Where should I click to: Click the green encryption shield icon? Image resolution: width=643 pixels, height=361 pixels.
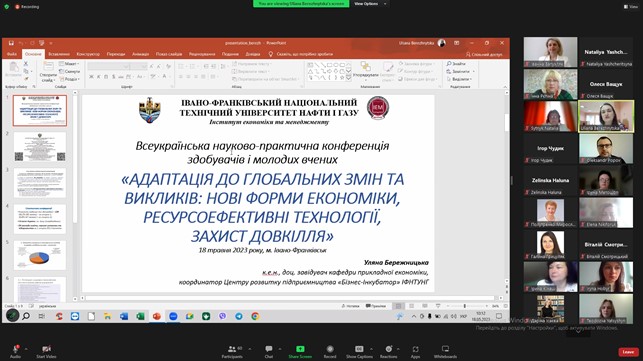(7, 7)
